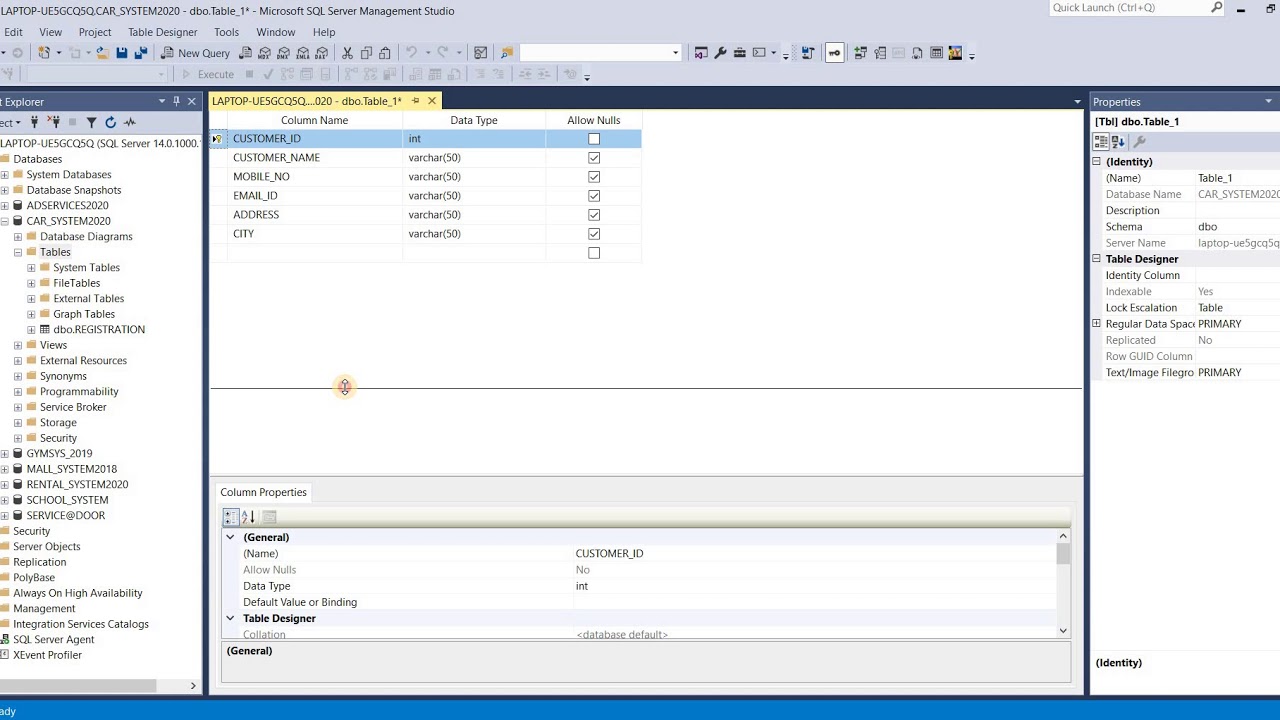Click the Cut scissors icon
The image size is (1280, 720).
coord(347,53)
